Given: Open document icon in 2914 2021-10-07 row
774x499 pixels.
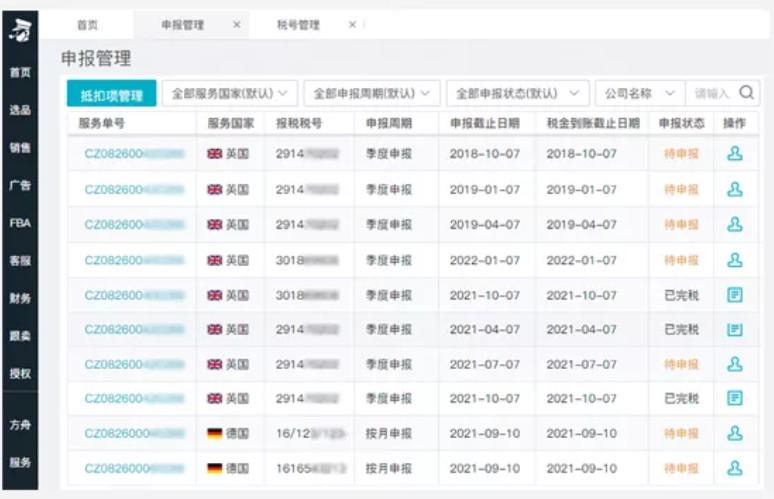Looking at the screenshot, I should 735,398.
